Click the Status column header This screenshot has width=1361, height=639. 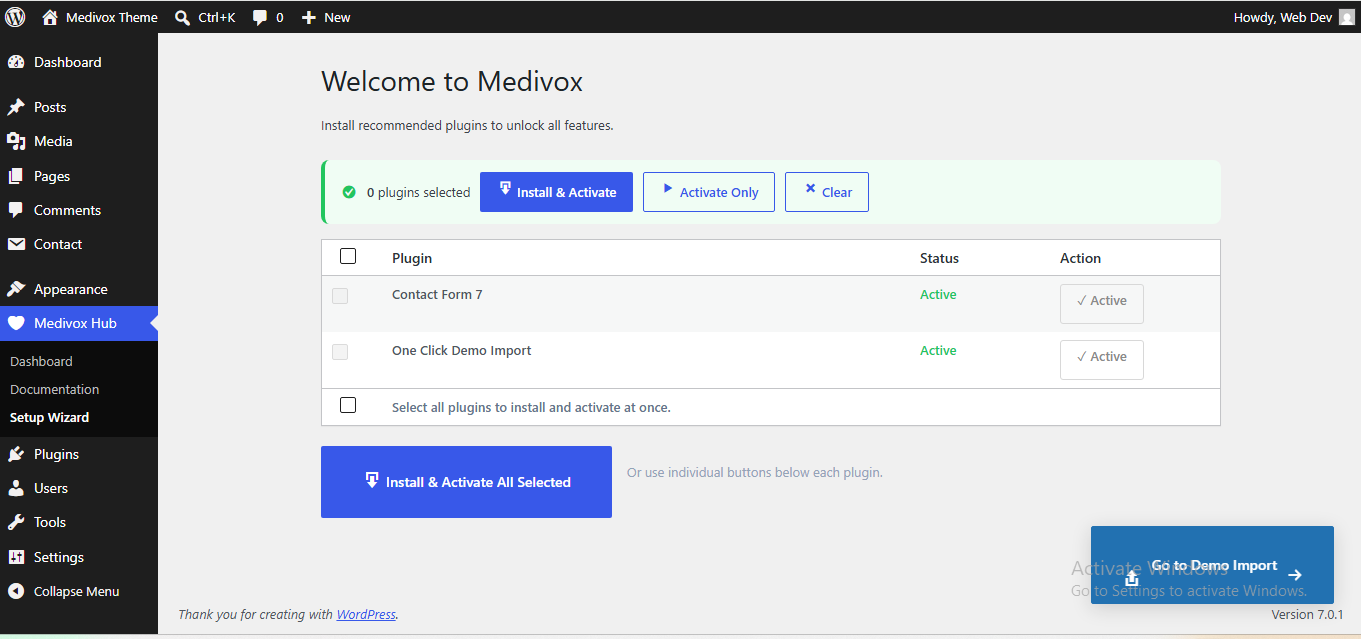[x=939, y=258]
